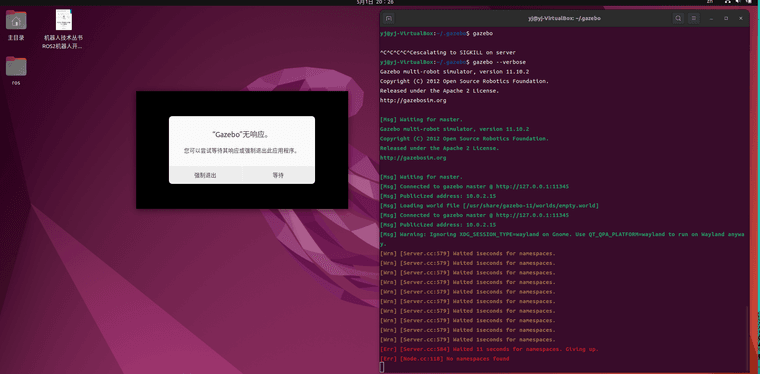Click the ""Gazebo"无响应。" dialog heading

(241, 134)
